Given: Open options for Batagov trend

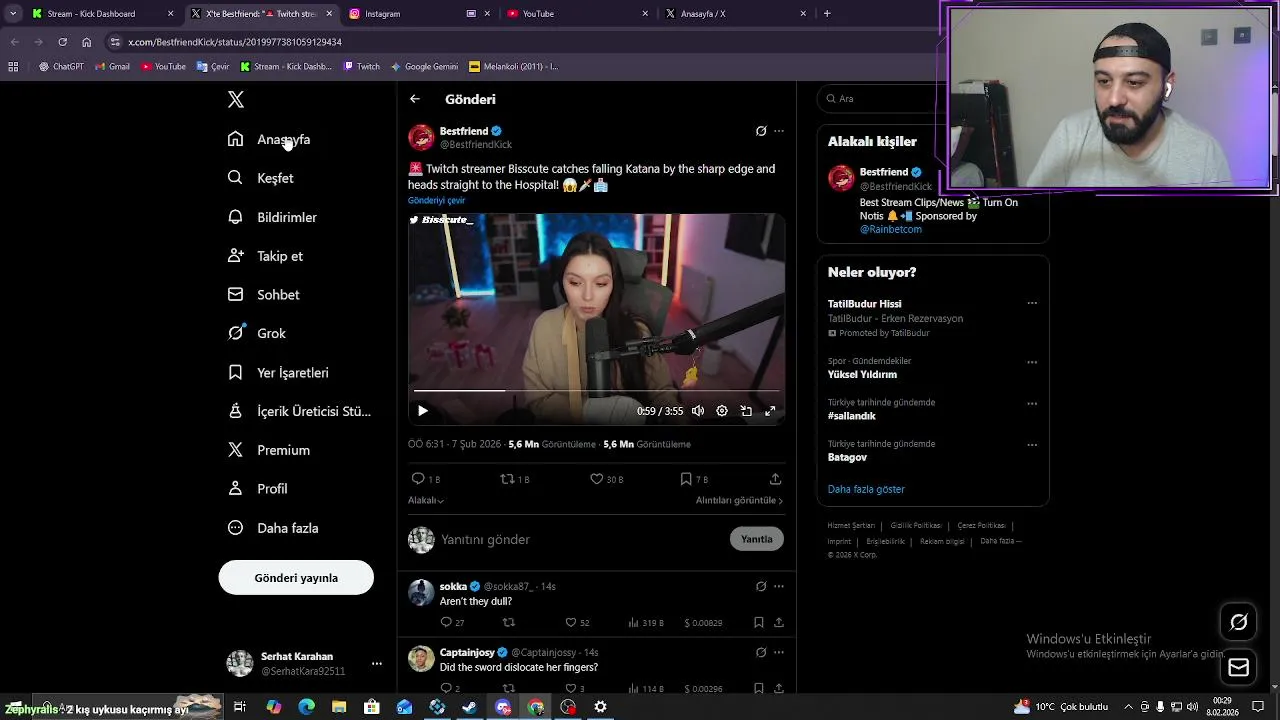Looking at the screenshot, I should [x=1032, y=445].
